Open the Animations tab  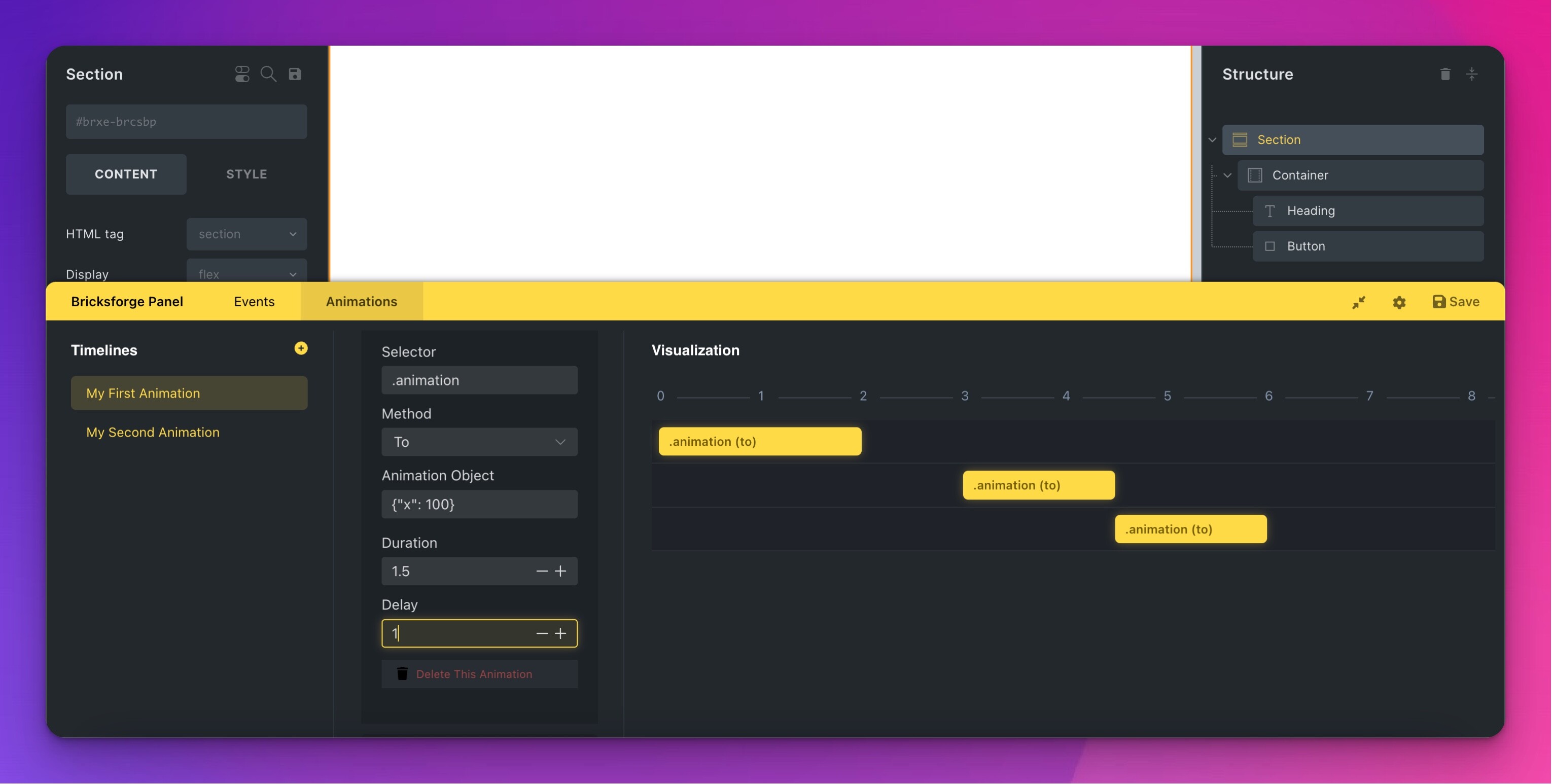coord(362,302)
